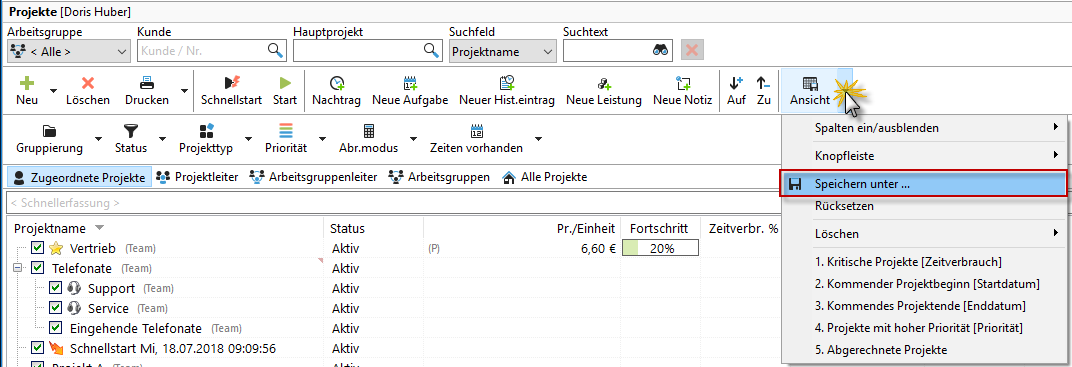Image resolution: width=1072 pixels, height=367 pixels.
Task: Collapse all rows with Zu
Action: 763,90
